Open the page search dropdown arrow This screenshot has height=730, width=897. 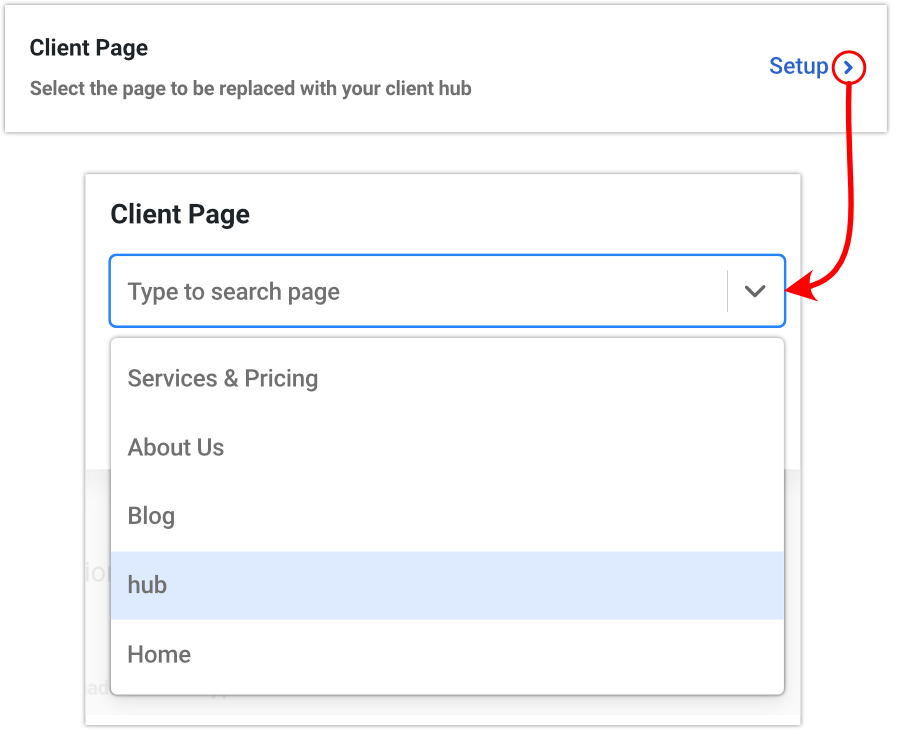click(755, 291)
